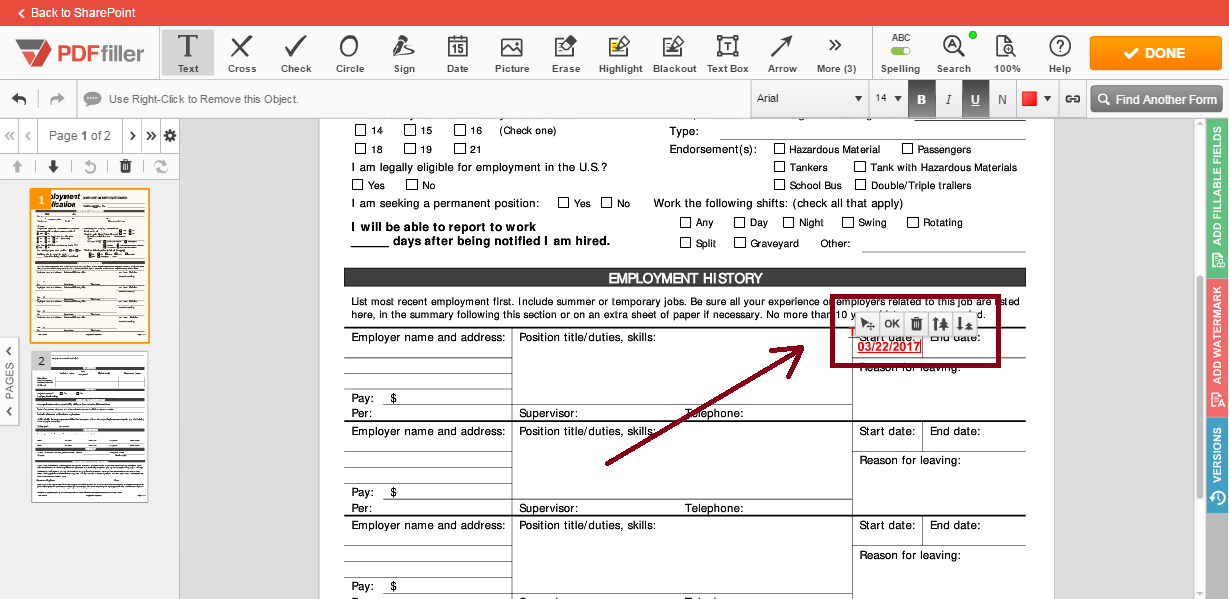Select the Sign tool

click(x=404, y=52)
